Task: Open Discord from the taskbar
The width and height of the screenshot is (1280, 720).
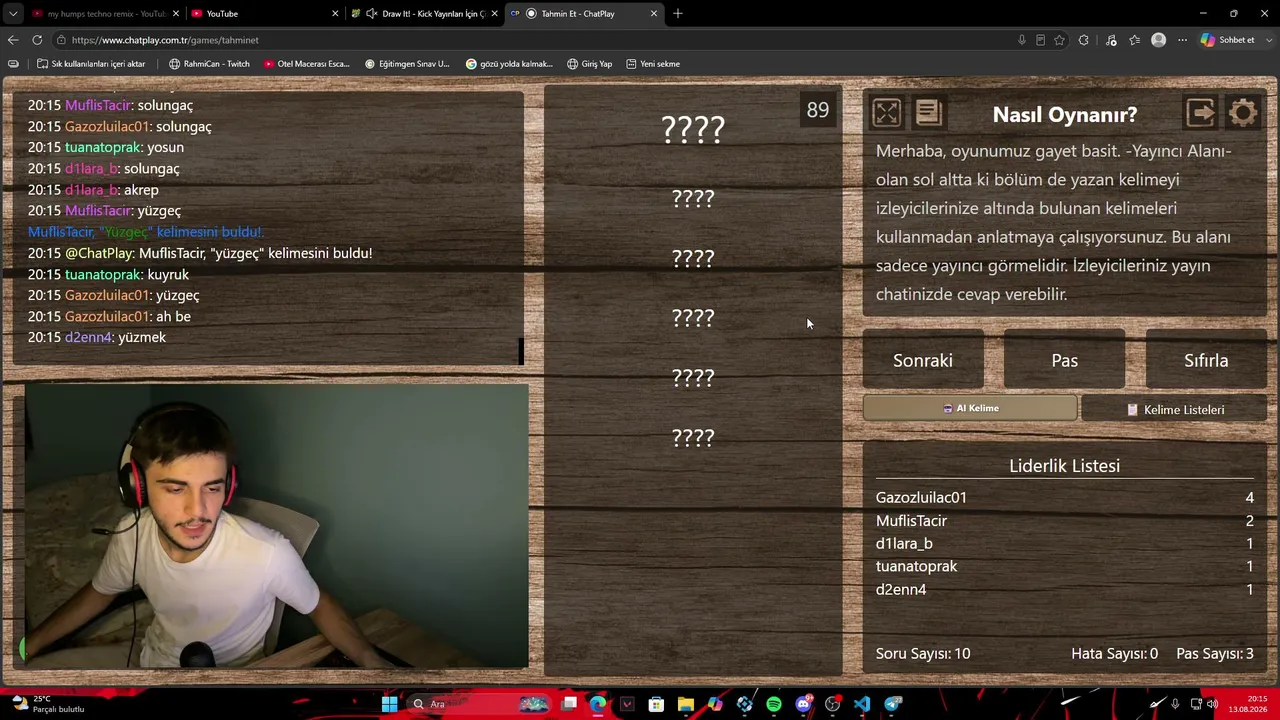Action: [803, 704]
